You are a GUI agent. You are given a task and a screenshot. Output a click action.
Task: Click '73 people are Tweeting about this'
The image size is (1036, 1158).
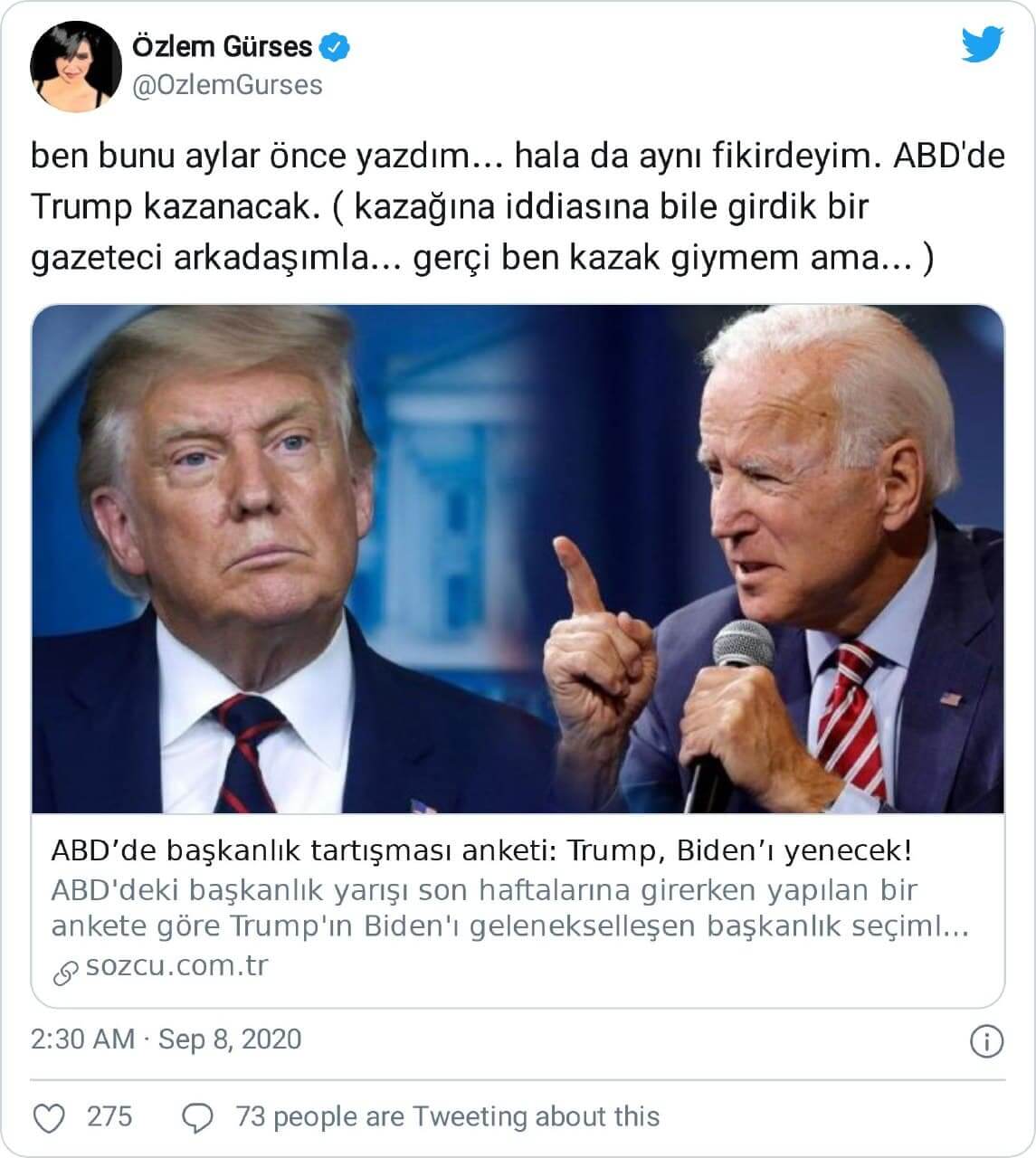point(448,1117)
